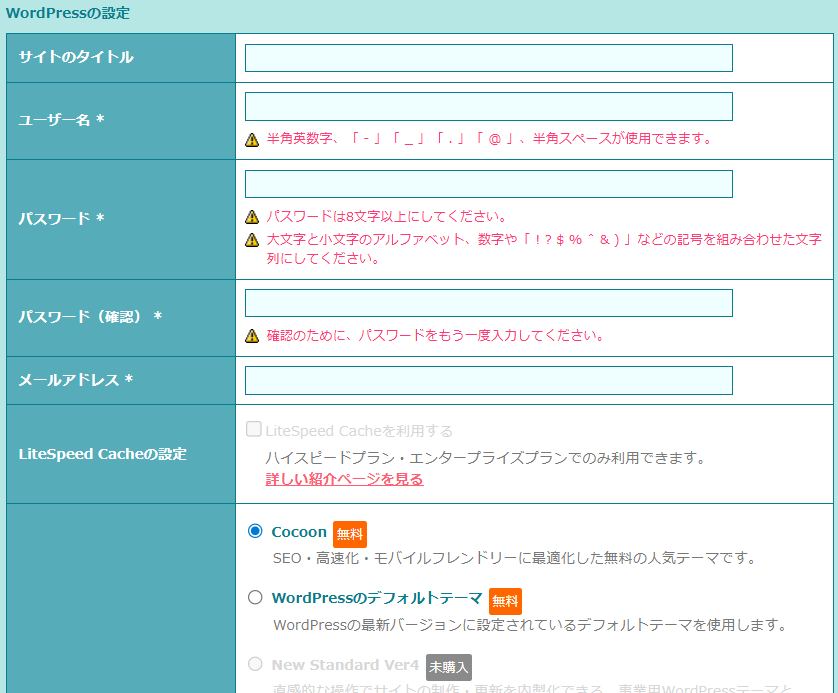Image resolution: width=838 pixels, height=693 pixels.
Task: Open the 詳しい紹介ページを見る link
Action: click(344, 480)
